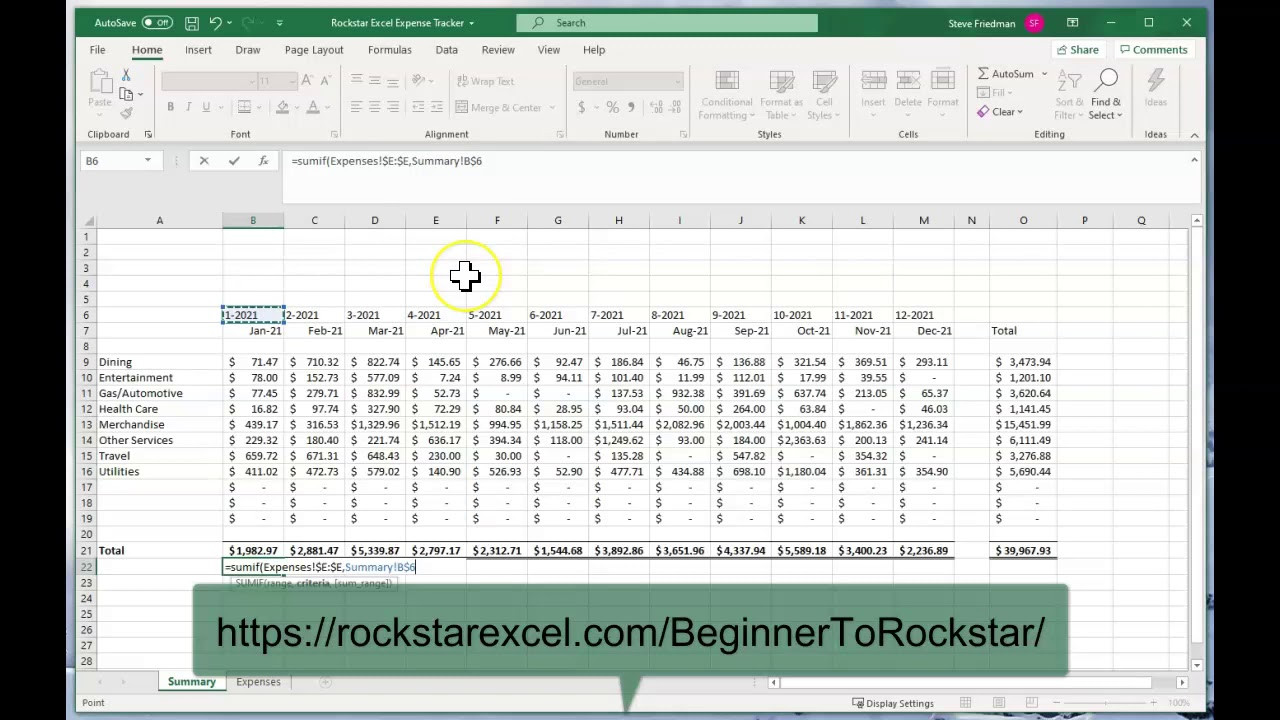Click the AutoSum sigma icon
Screen dimensions: 1280x720
click(984, 74)
